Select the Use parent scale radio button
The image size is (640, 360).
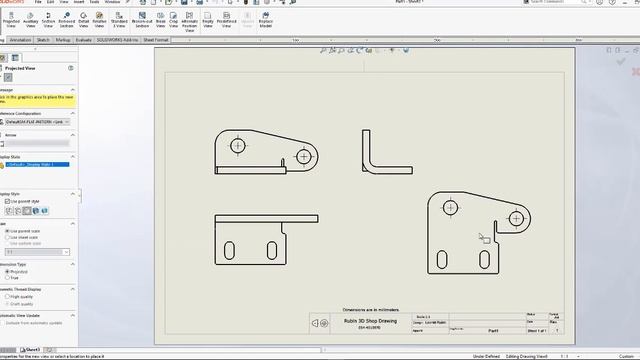tap(7, 231)
